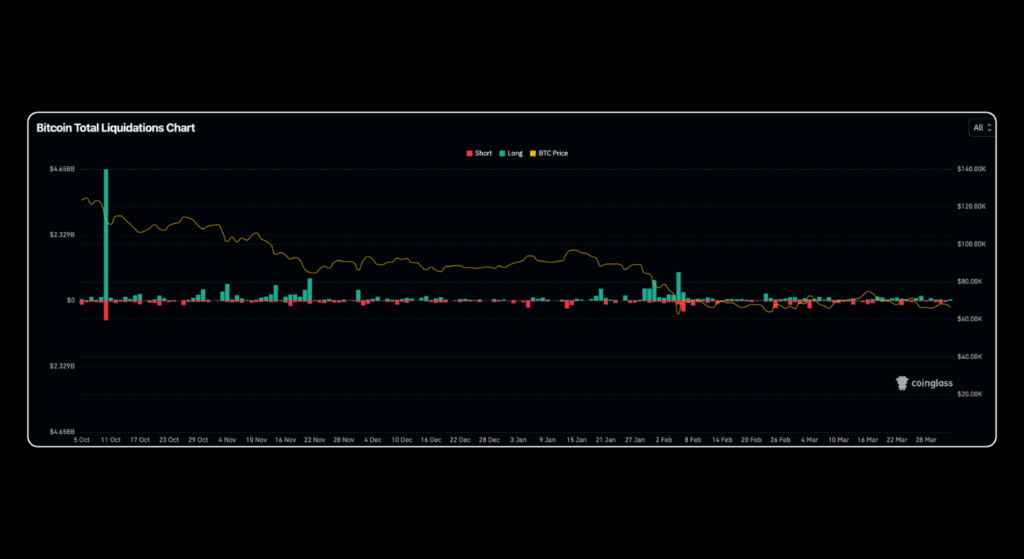Click the "$120.00K" price axis label
The image size is (1024, 559).
point(971,206)
